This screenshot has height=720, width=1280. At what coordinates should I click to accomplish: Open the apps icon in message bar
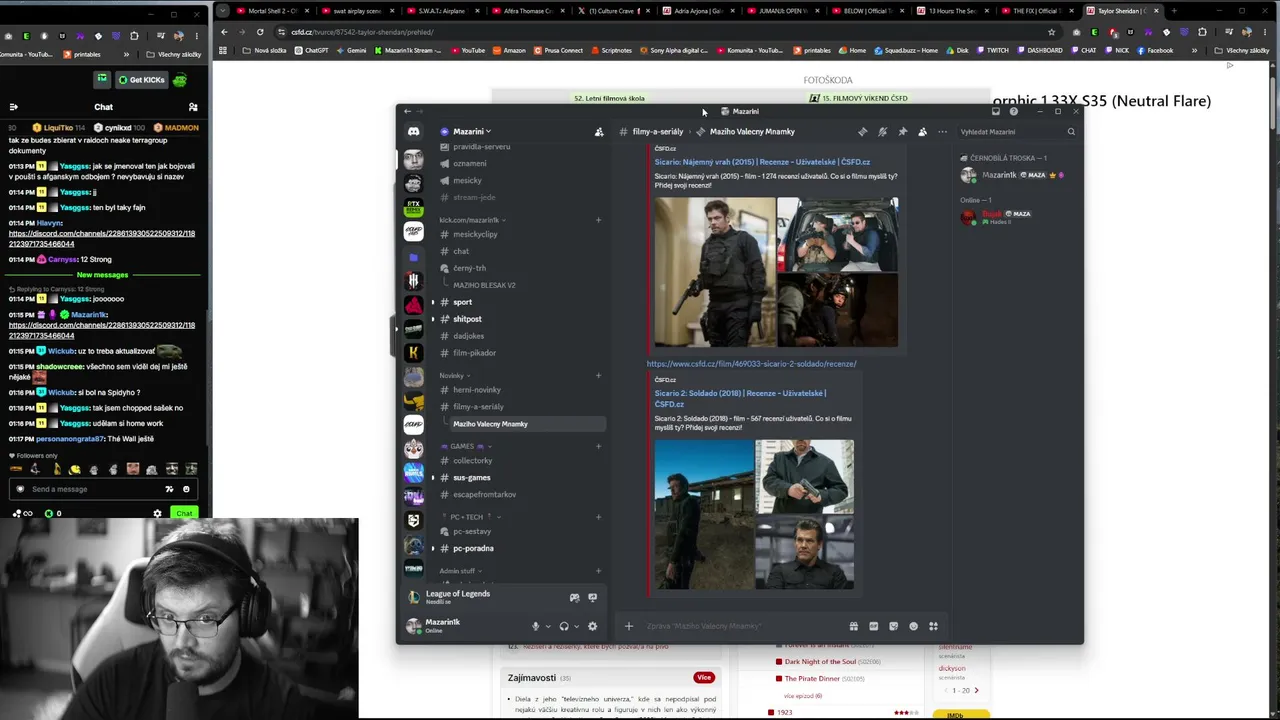pos(933,626)
